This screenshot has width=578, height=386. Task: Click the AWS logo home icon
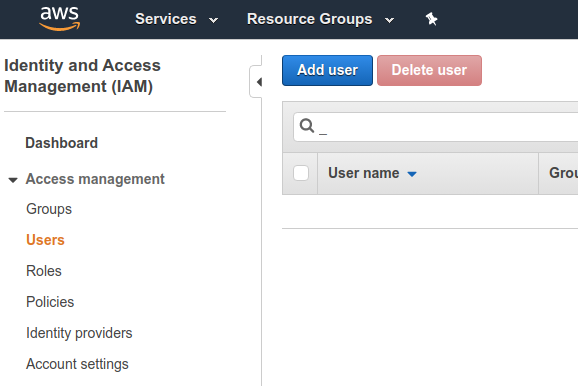[59, 18]
